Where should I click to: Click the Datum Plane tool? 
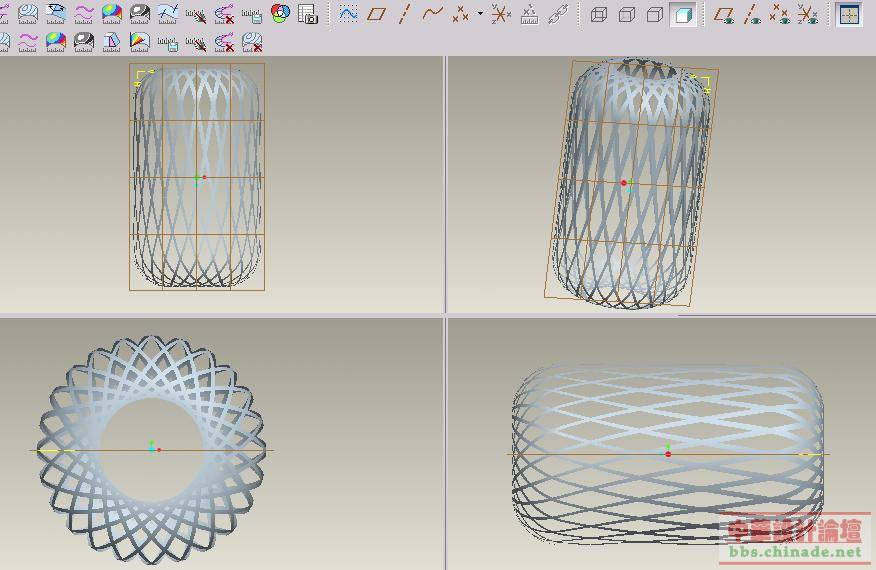tap(376, 14)
